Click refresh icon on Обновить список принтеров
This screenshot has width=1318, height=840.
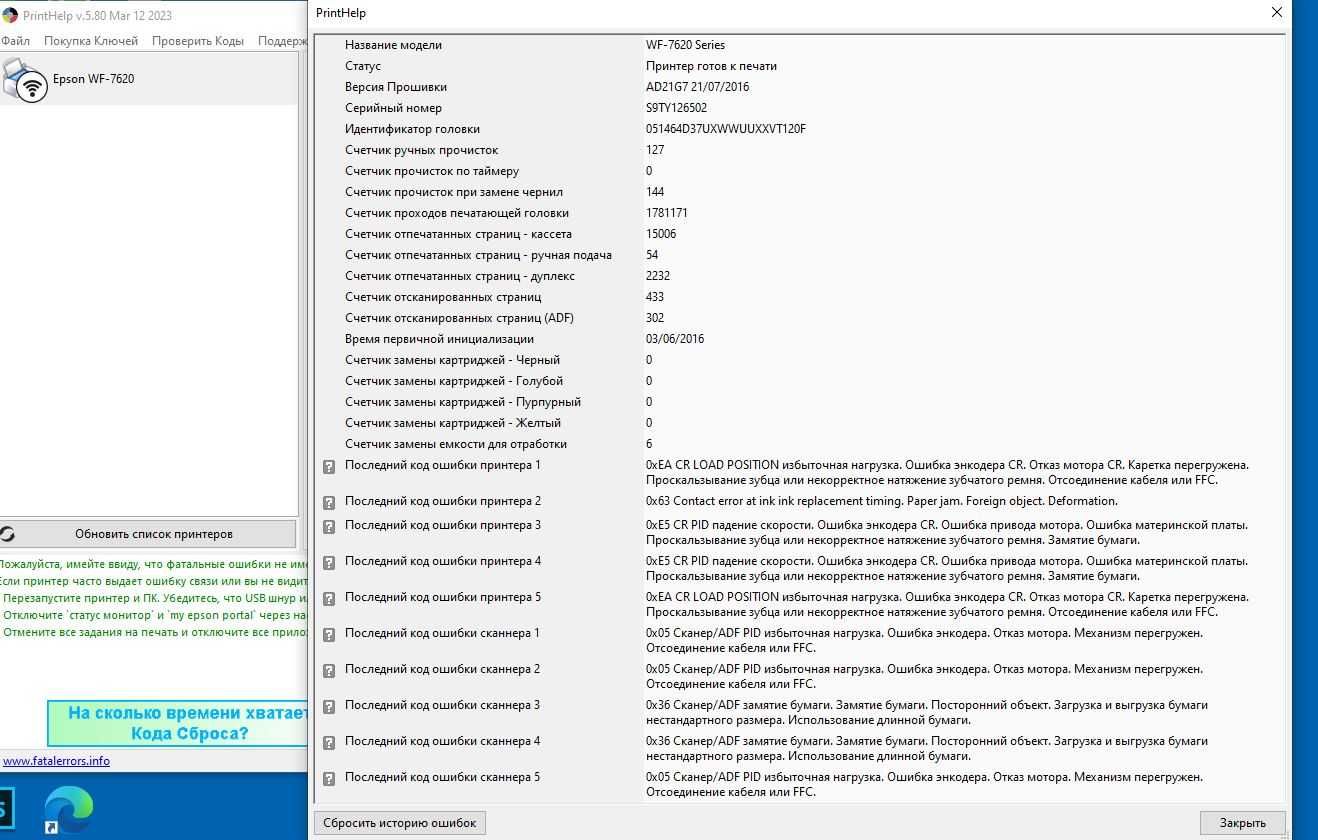tap(8, 534)
